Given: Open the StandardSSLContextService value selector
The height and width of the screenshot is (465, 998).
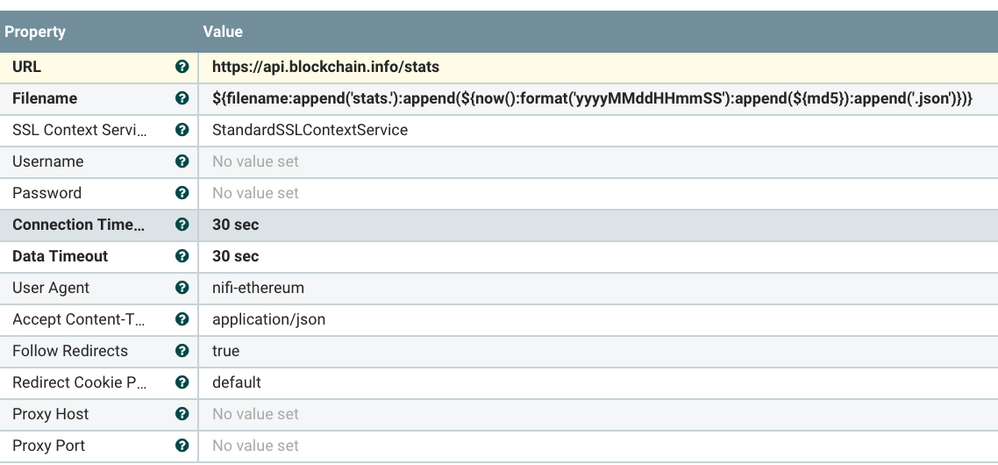Looking at the screenshot, I should click(x=310, y=130).
